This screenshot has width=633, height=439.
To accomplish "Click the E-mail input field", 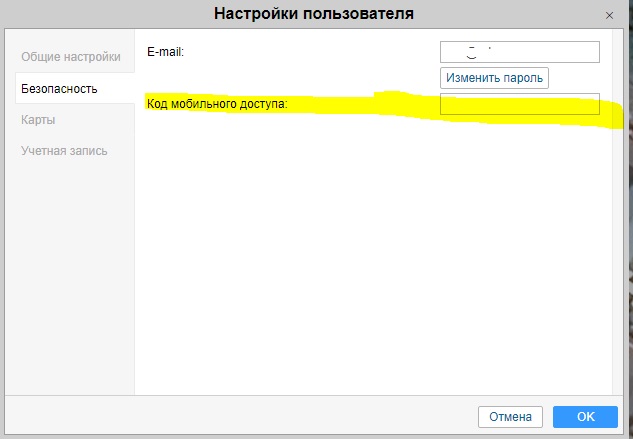I will pos(519,52).
